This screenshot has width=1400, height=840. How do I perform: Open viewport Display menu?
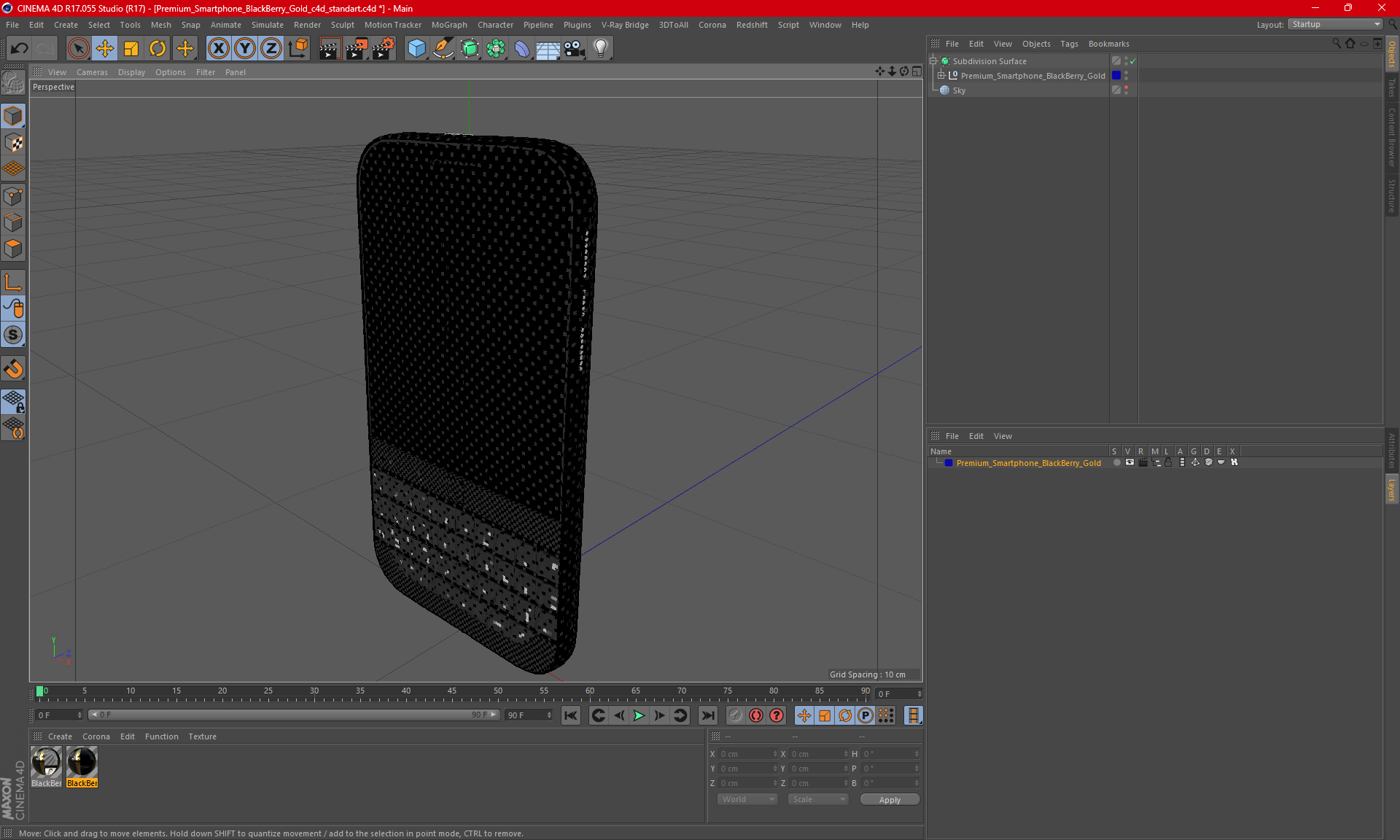[131, 72]
